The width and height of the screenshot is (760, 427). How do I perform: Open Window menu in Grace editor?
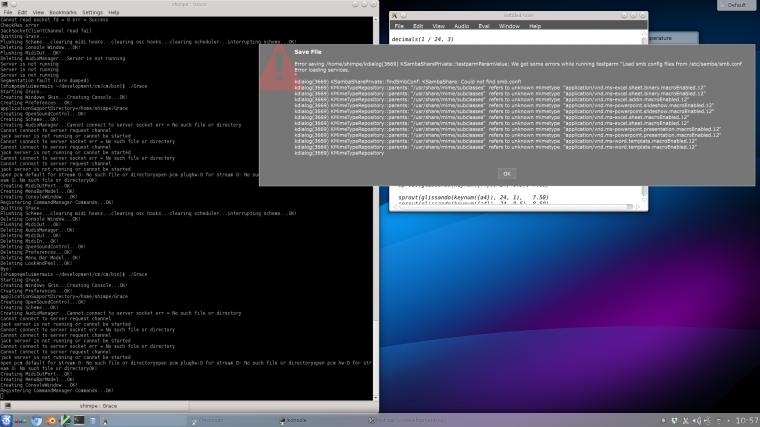click(509, 26)
